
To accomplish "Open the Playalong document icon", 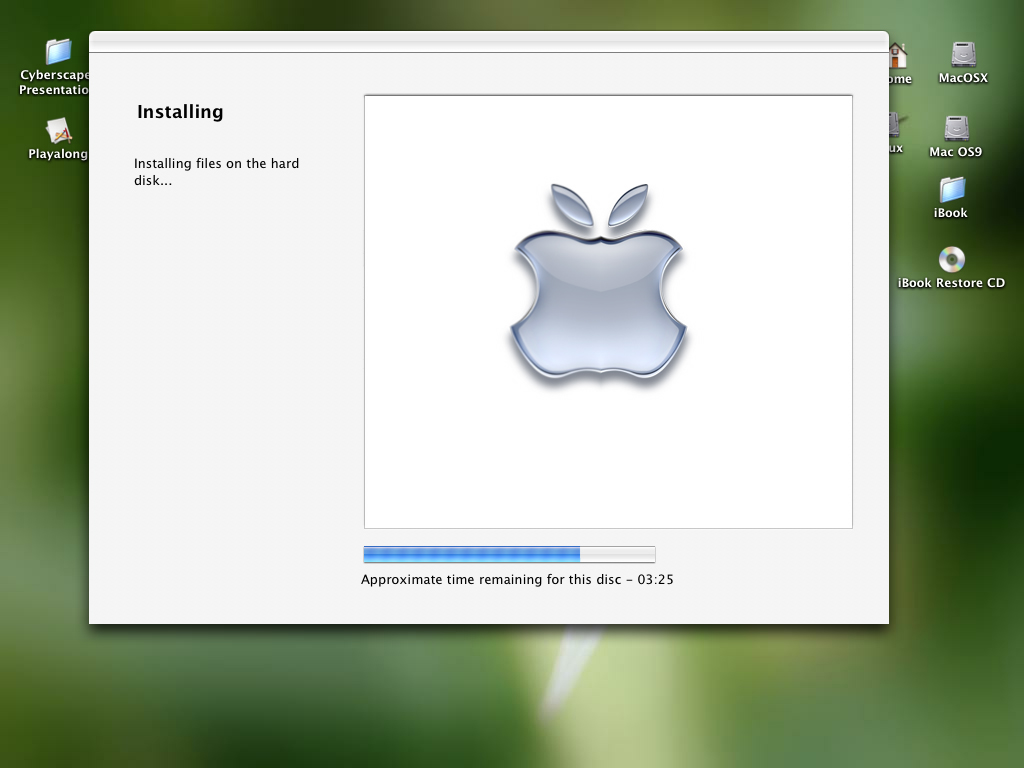I will [x=58, y=131].
